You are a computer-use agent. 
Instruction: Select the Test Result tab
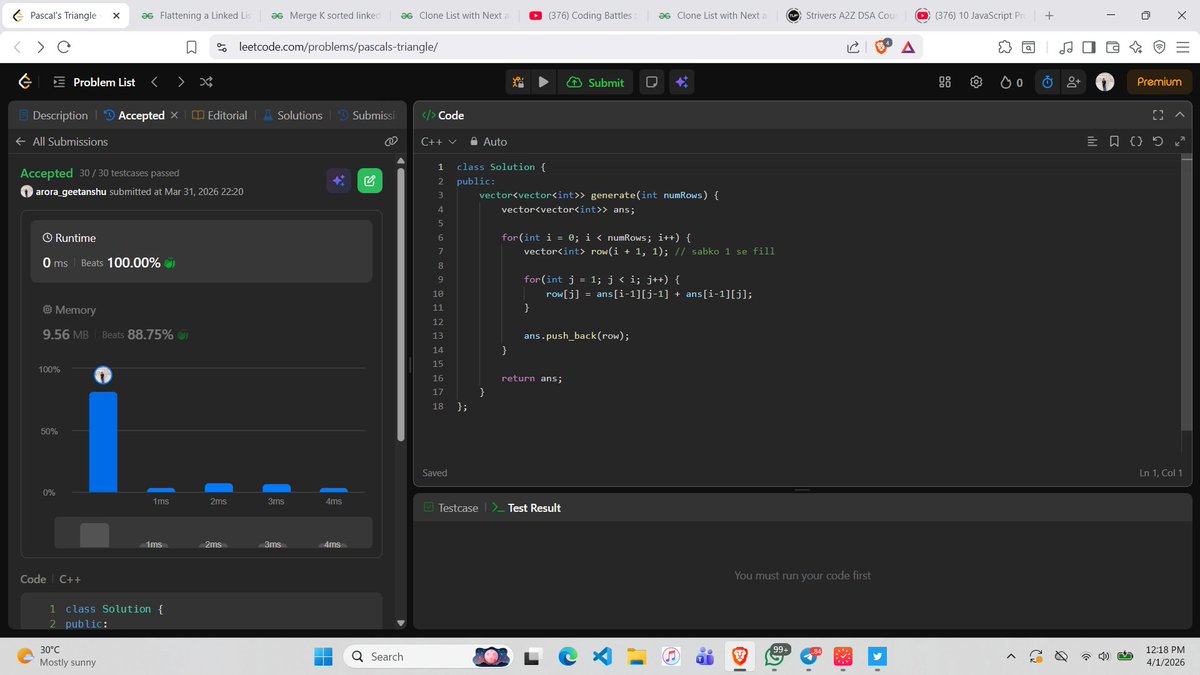pos(526,508)
